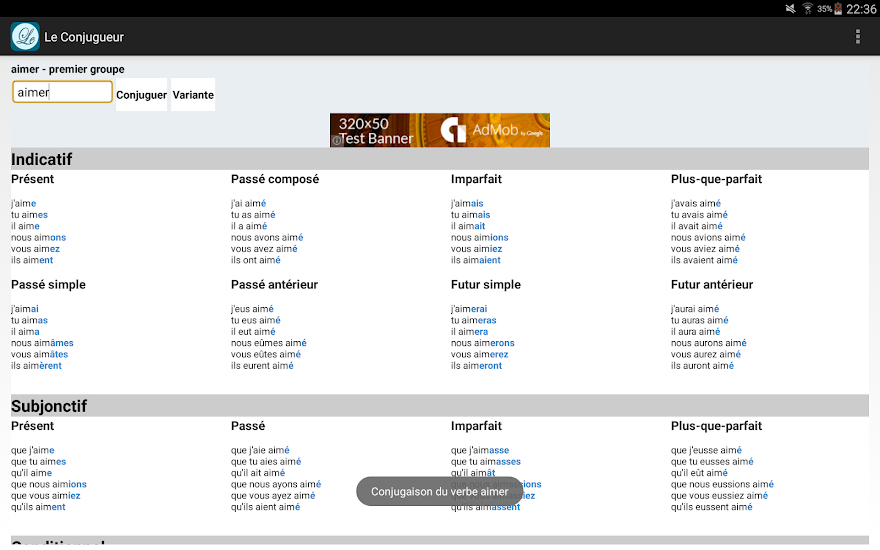Click the ad info icon on banner

[x=337, y=141]
